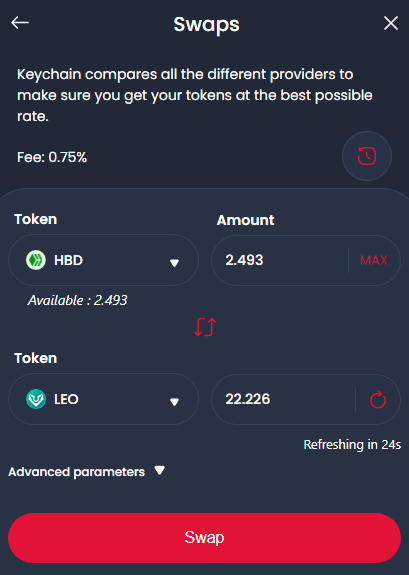Click the HBD token logo
Screen dimensions: 409x575
point(36,260)
